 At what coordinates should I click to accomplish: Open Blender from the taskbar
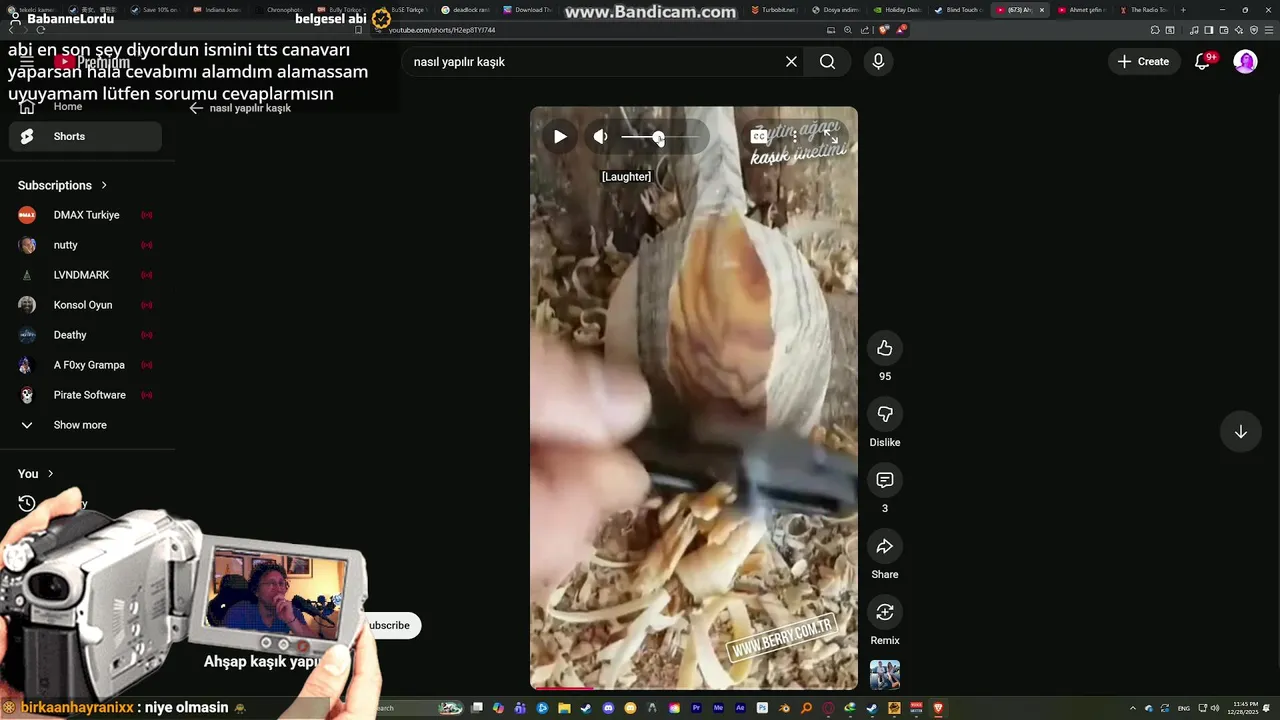[784, 708]
